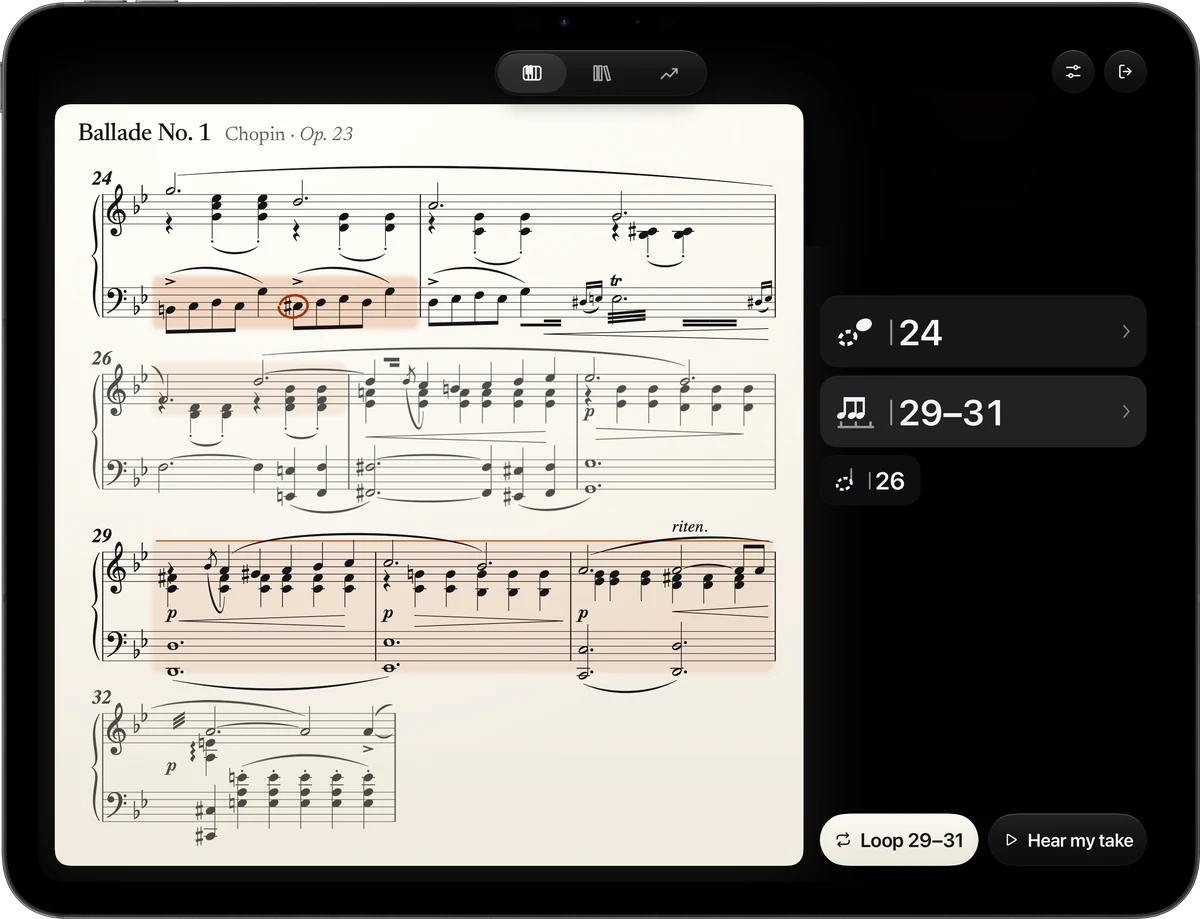Click the wrong-note icon beside 24
Screen dimensions: 1200x919
[x=855, y=332]
